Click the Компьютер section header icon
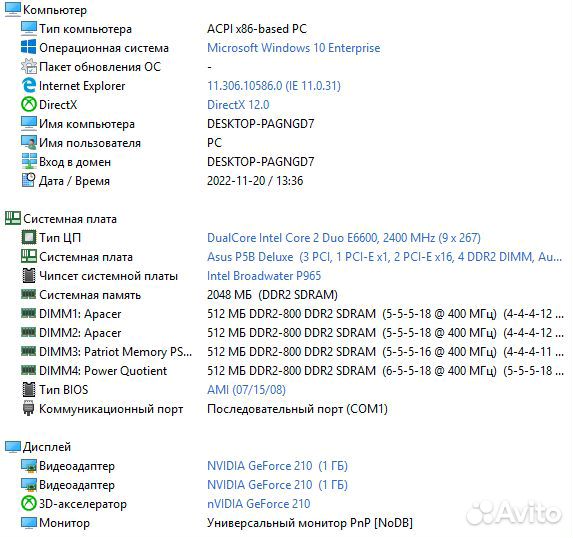The image size is (573, 538). click(13, 10)
